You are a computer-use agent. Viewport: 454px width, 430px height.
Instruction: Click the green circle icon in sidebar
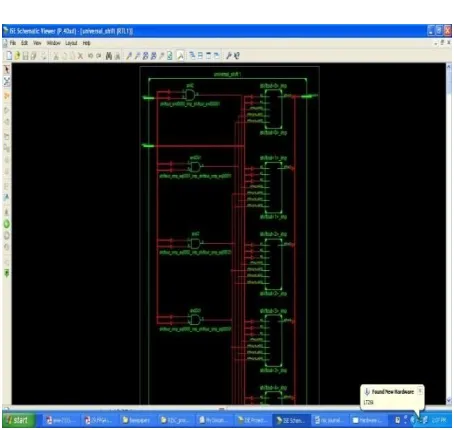pyautogui.click(x=7, y=224)
